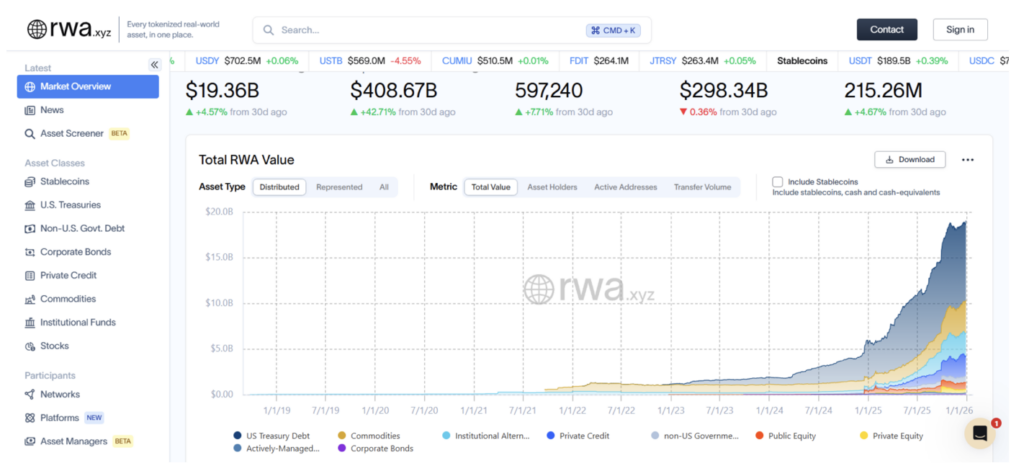
Task: Select the All asset type option
Action: point(384,187)
